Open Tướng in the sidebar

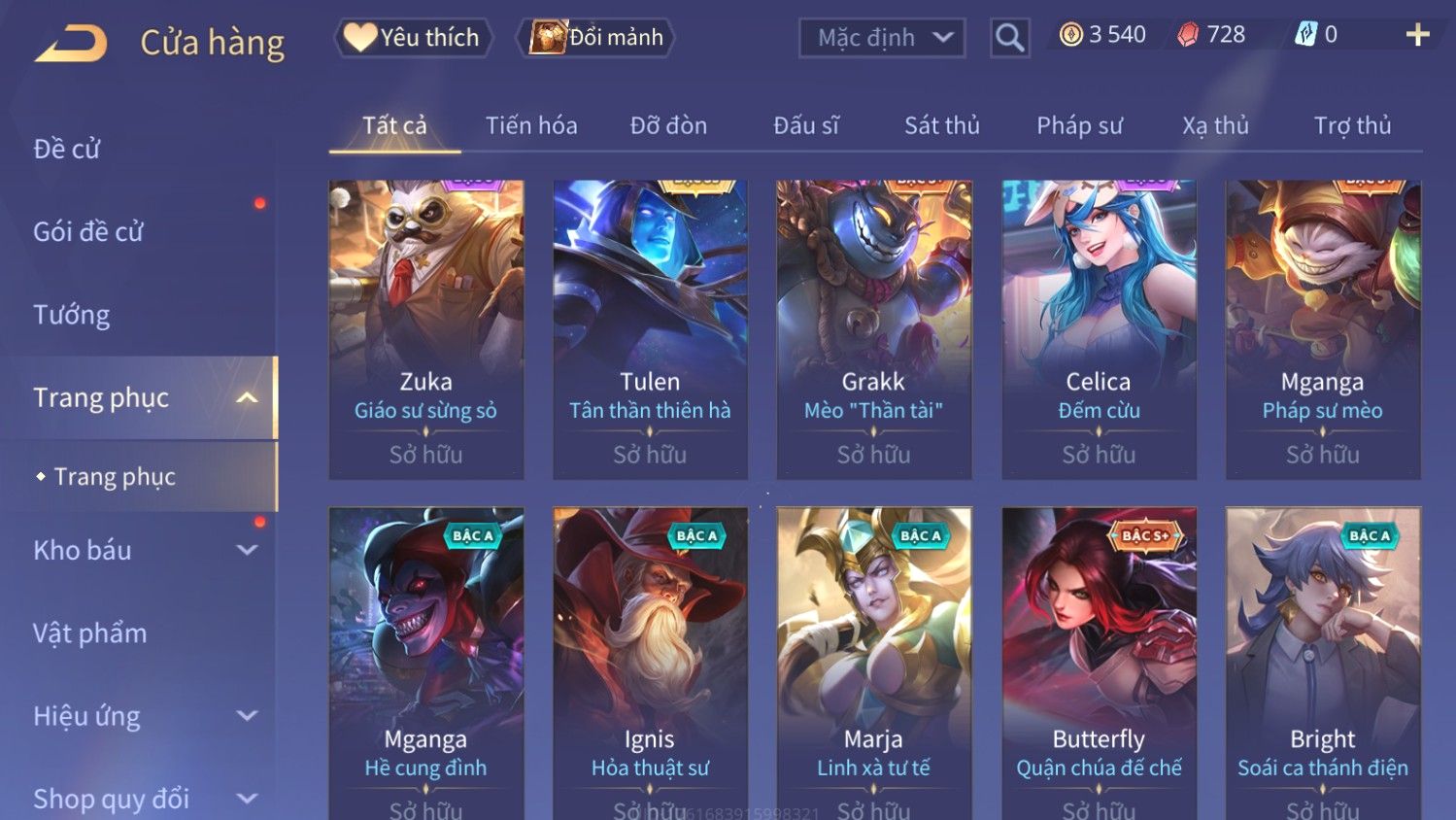72,315
